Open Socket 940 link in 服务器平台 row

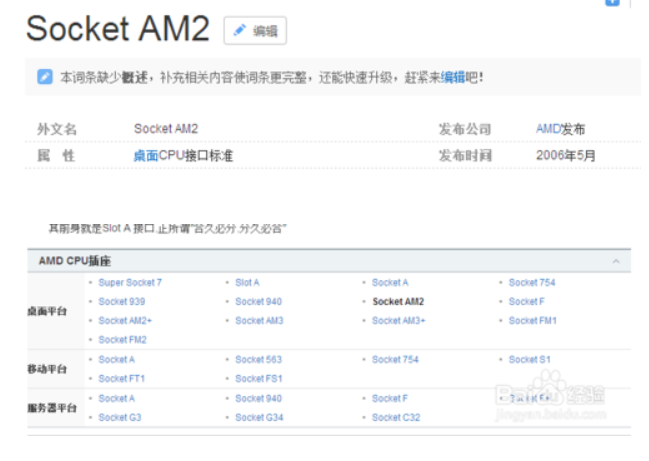click(258, 399)
